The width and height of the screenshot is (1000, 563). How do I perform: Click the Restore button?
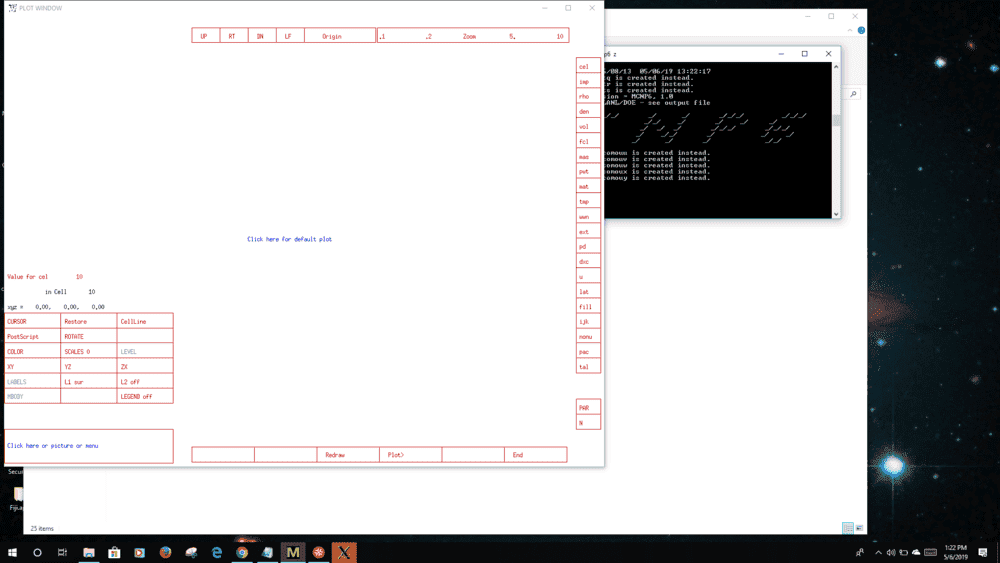tap(89, 321)
